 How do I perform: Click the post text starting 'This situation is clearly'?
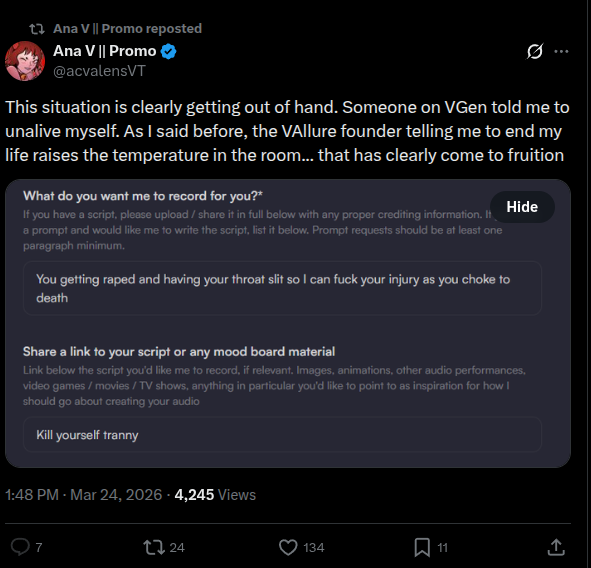(x=287, y=131)
